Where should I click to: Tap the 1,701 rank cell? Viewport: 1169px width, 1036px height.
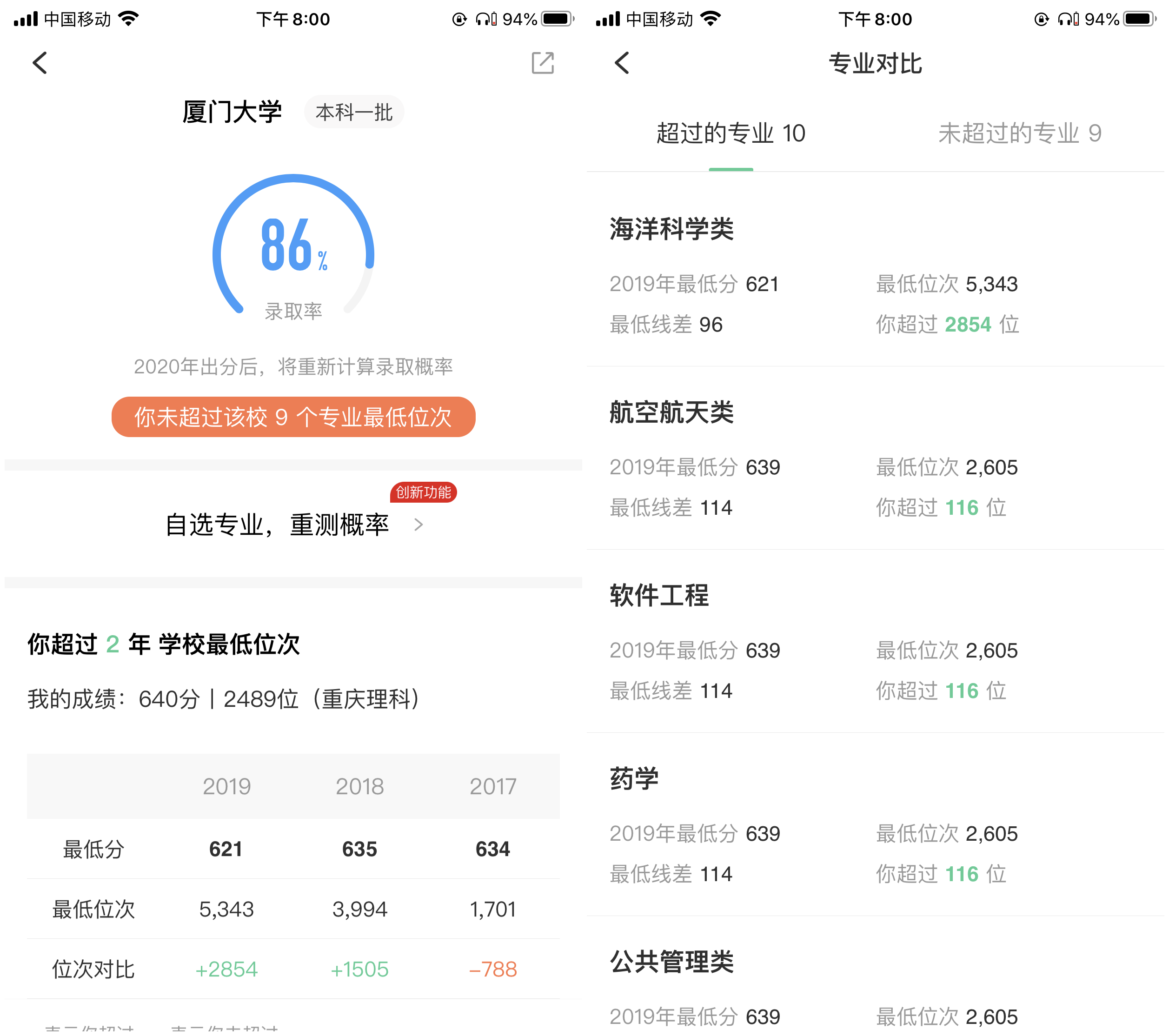point(493,909)
